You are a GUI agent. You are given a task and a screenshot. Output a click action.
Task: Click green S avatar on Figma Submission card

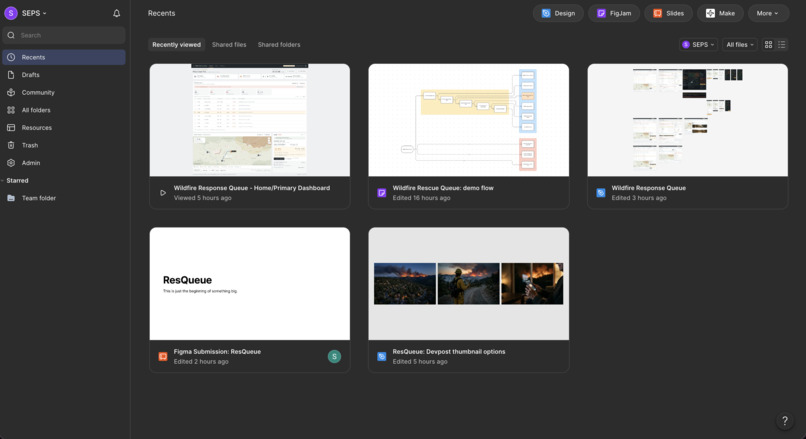pyautogui.click(x=334, y=356)
